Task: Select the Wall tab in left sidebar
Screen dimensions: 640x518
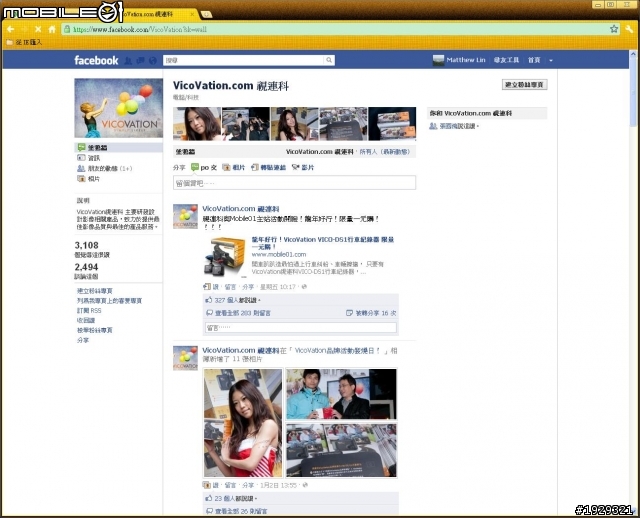Action: click(x=118, y=147)
